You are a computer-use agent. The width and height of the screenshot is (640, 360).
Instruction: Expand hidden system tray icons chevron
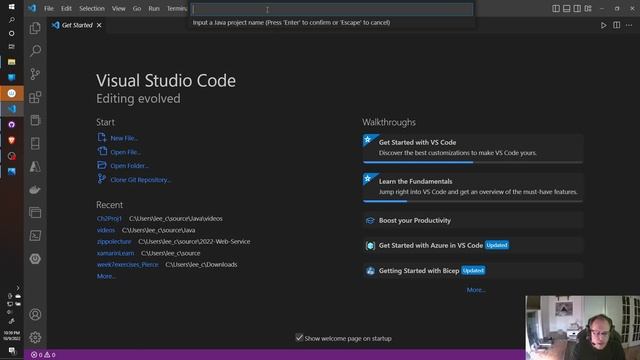pos(18,288)
